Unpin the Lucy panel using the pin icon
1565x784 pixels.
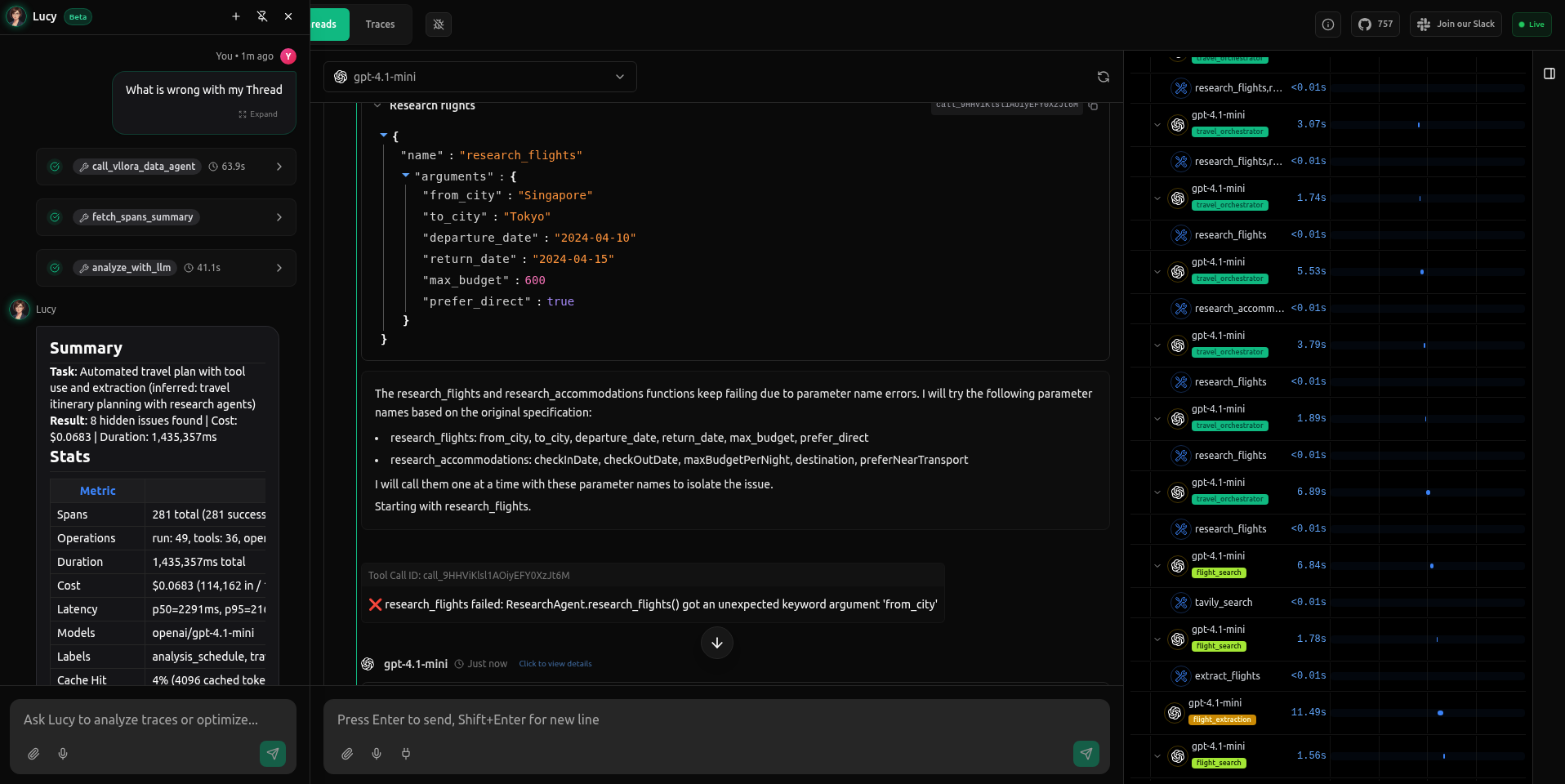pyautogui.click(x=262, y=16)
